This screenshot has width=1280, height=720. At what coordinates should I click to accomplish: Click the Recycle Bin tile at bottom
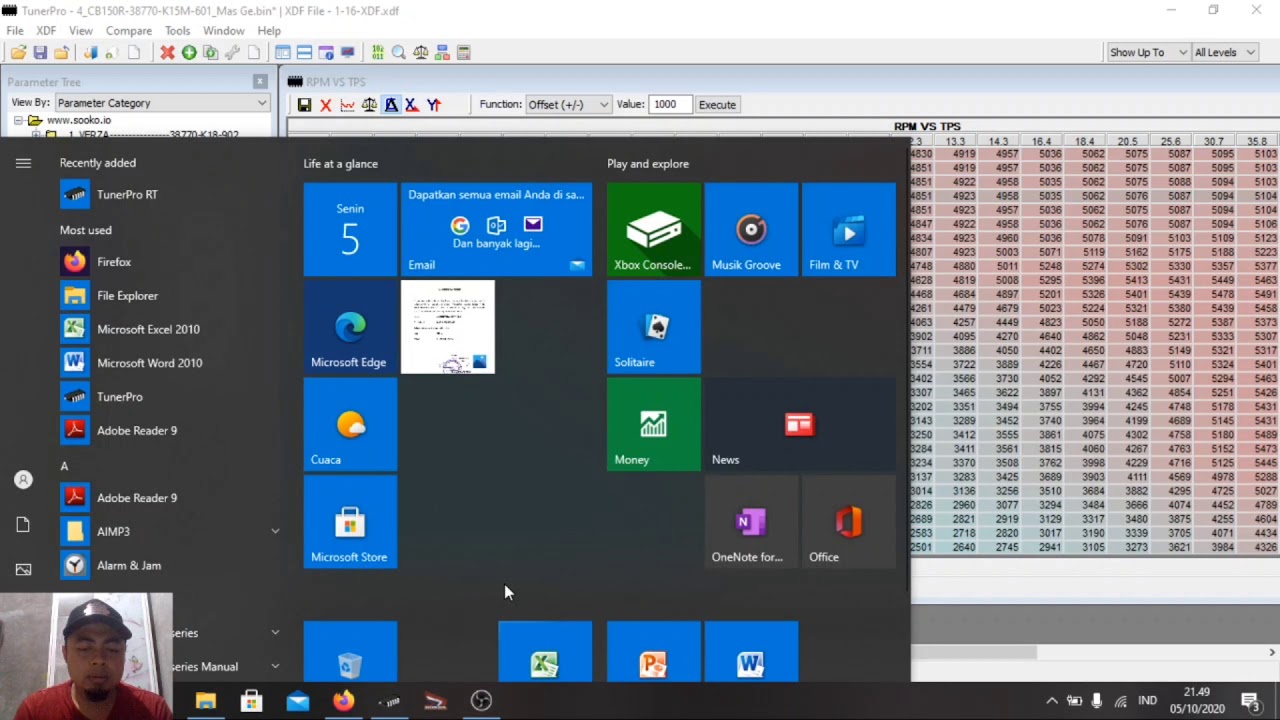point(350,652)
